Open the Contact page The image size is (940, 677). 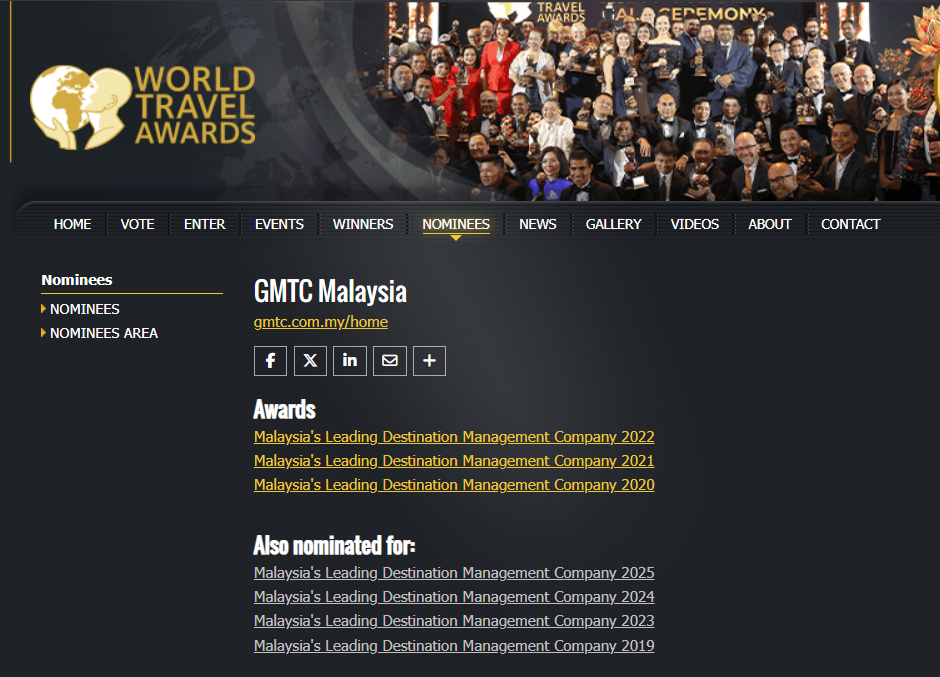pos(851,224)
